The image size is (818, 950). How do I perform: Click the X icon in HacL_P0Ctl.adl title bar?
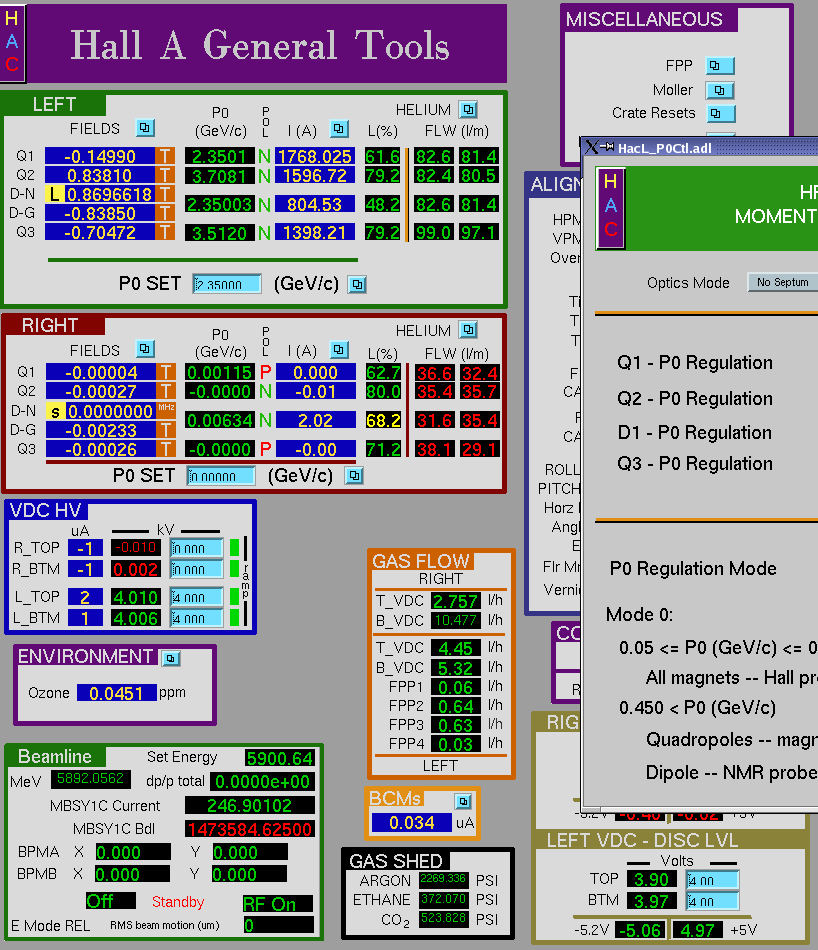[x=591, y=147]
